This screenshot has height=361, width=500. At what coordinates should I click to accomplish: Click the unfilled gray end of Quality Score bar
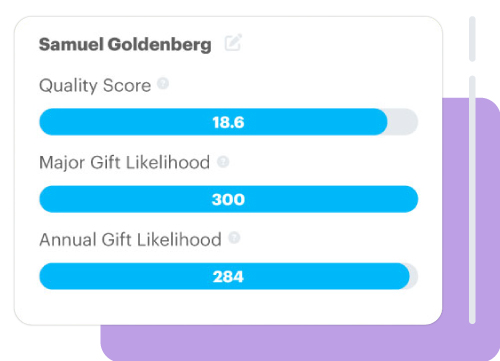pyautogui.click(x=403, y=122)
